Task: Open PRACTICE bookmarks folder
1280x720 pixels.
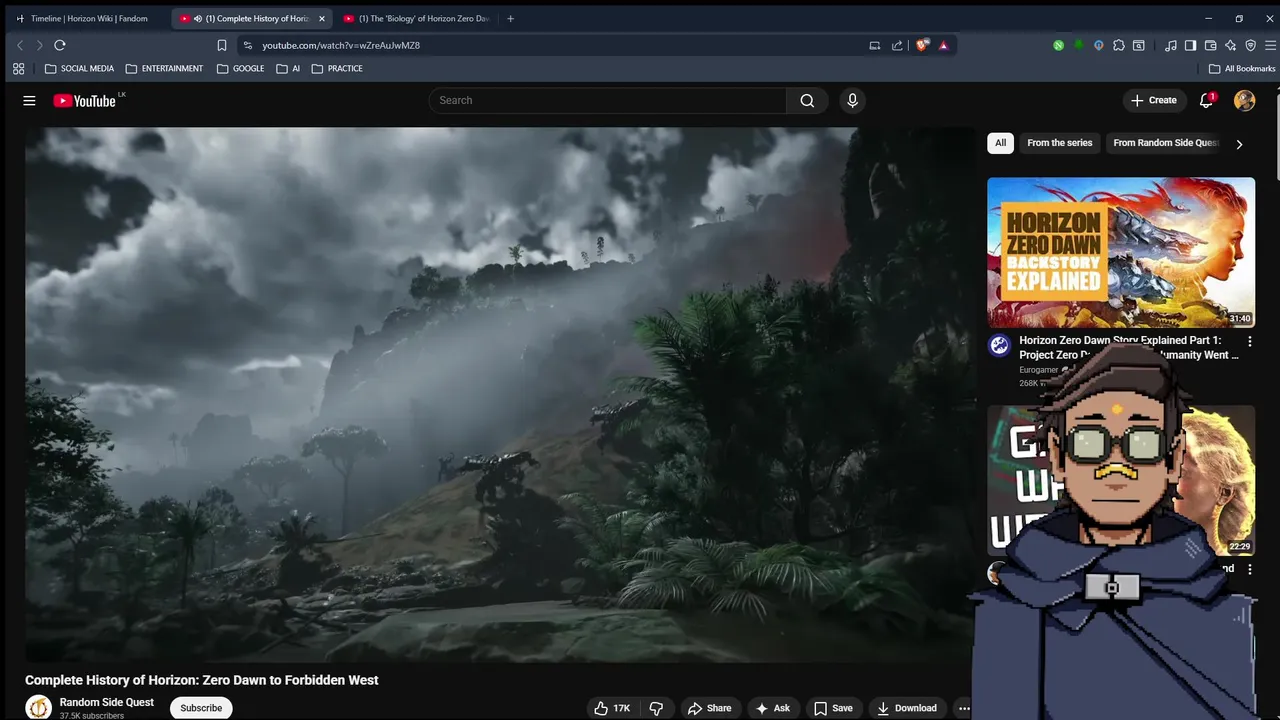Action: (337, 69)
